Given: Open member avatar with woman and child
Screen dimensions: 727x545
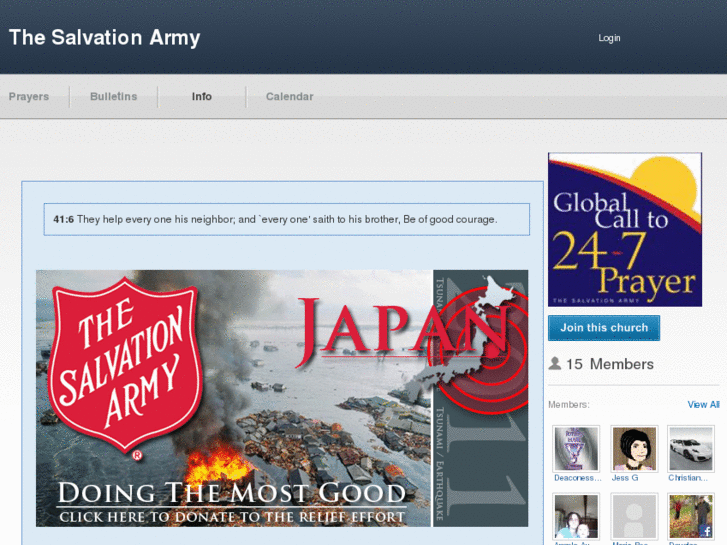Looking at the screenshot, I should coord(576,516).
